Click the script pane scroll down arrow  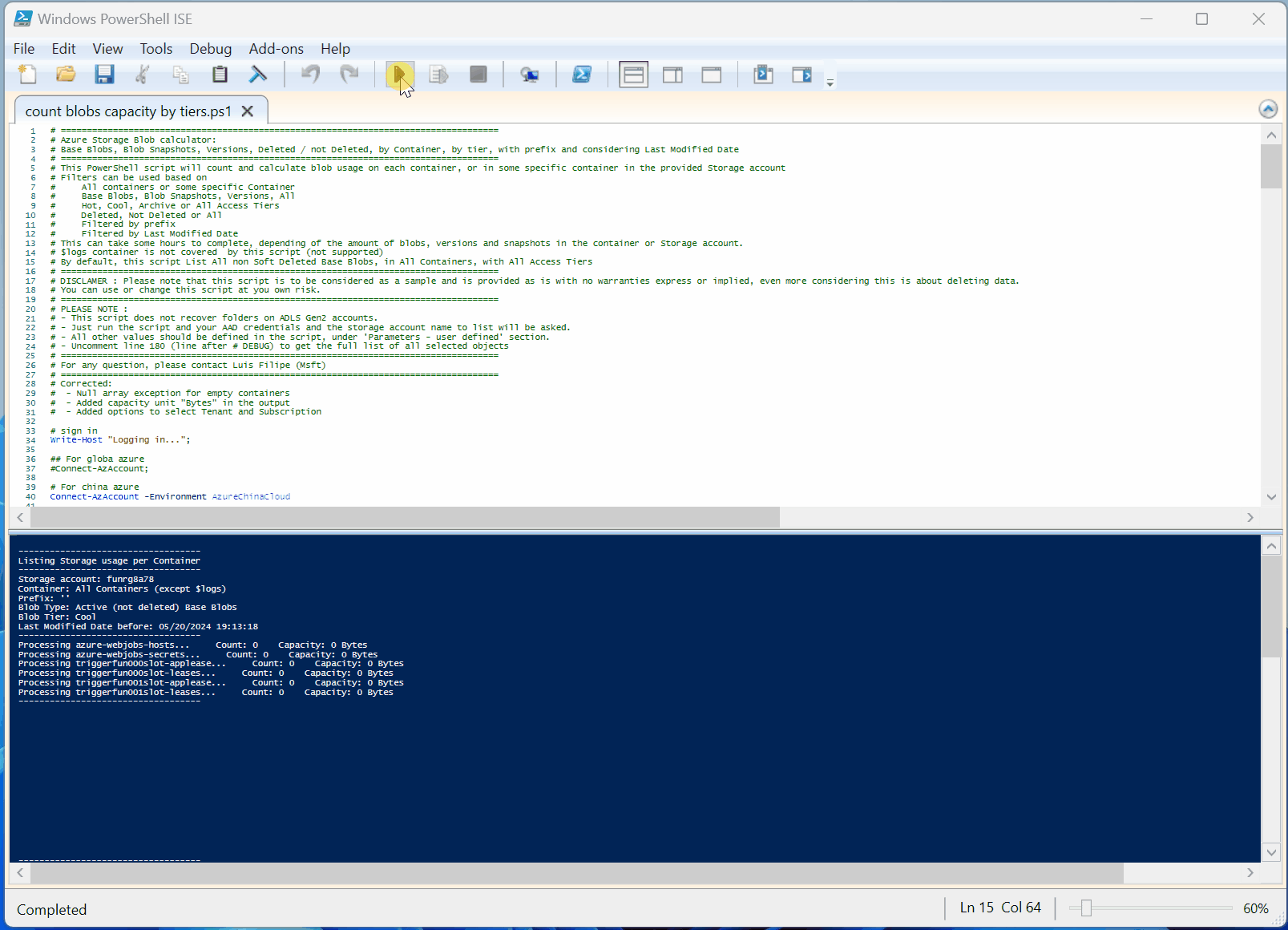[1271, 497]
